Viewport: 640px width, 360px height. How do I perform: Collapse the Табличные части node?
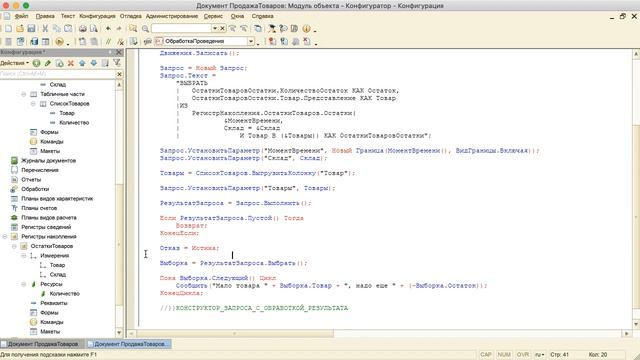pyautogui.click(x=24, y=94)
